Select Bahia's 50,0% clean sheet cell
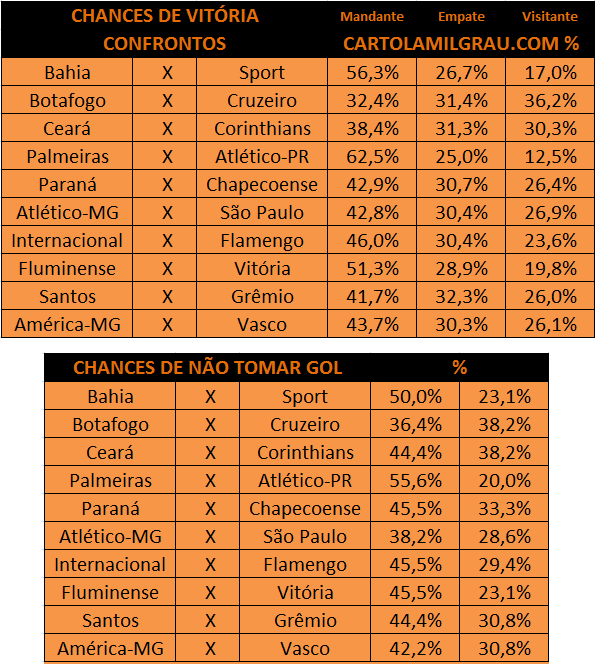This screenshot has height=666, width=596. click(415, 396)
